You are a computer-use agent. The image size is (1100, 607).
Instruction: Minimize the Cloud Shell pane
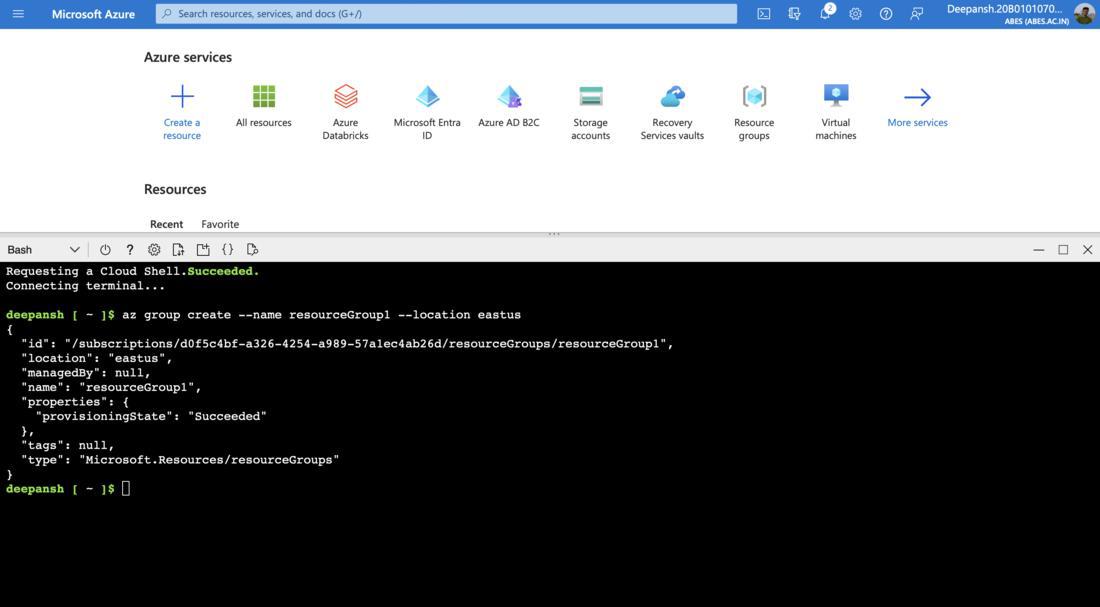click(x=1039, y=250)
